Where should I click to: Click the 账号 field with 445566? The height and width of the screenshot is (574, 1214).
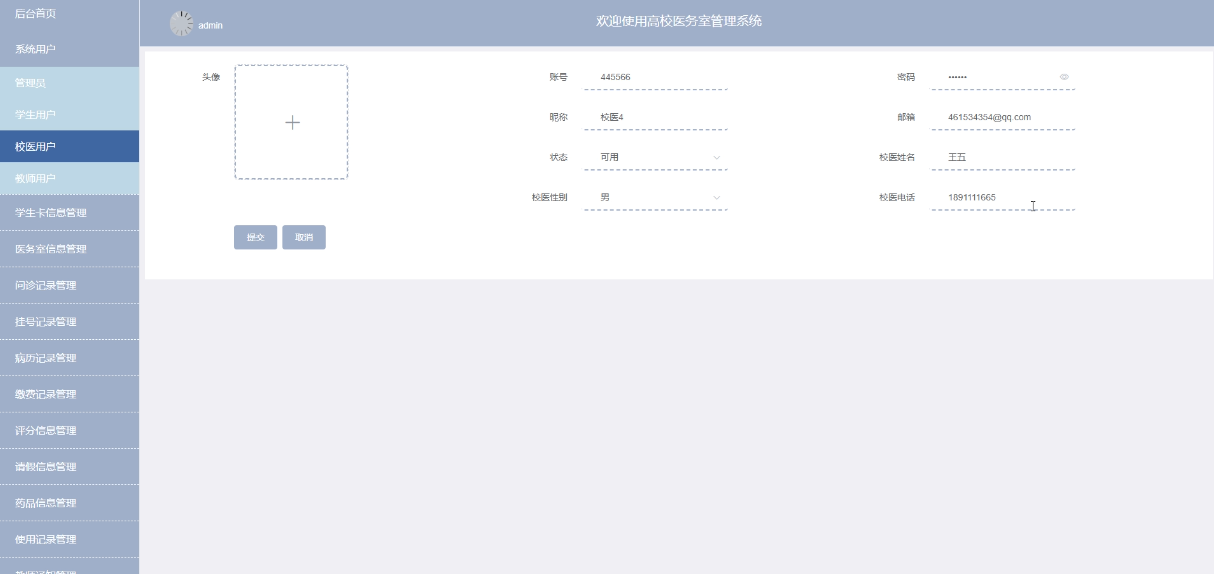[656, 77]
